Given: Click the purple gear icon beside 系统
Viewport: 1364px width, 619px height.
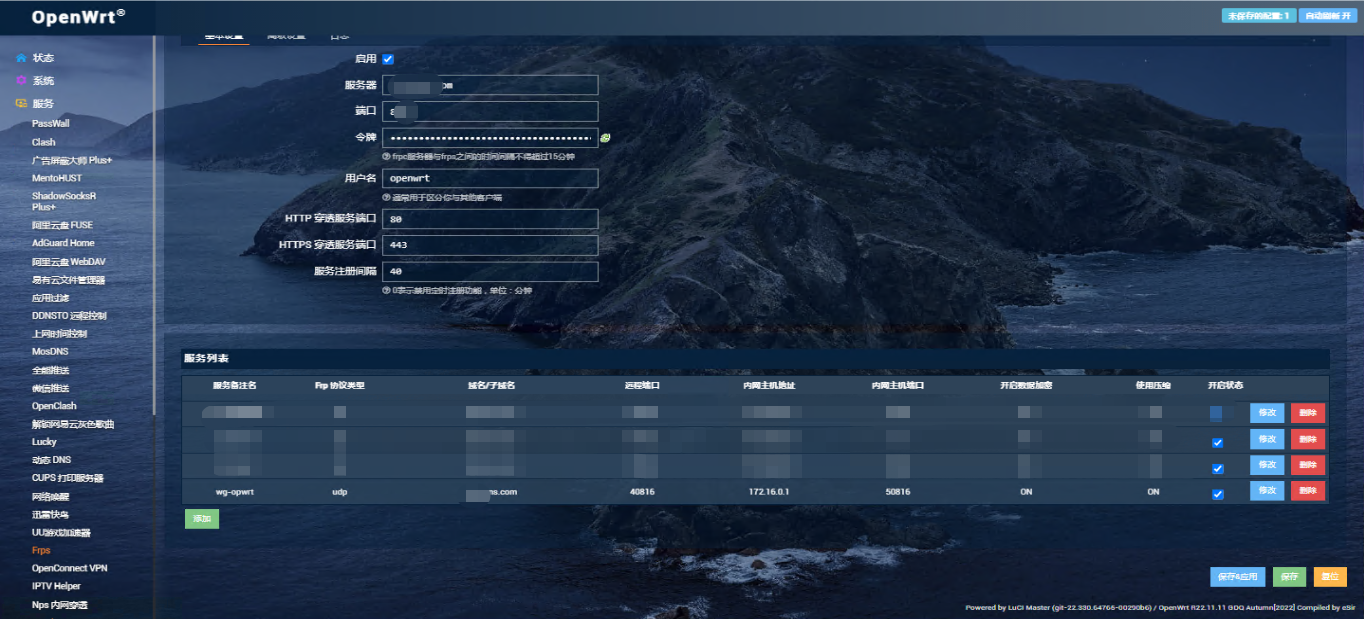Looking at the screenshot, I should click(21, 81).
